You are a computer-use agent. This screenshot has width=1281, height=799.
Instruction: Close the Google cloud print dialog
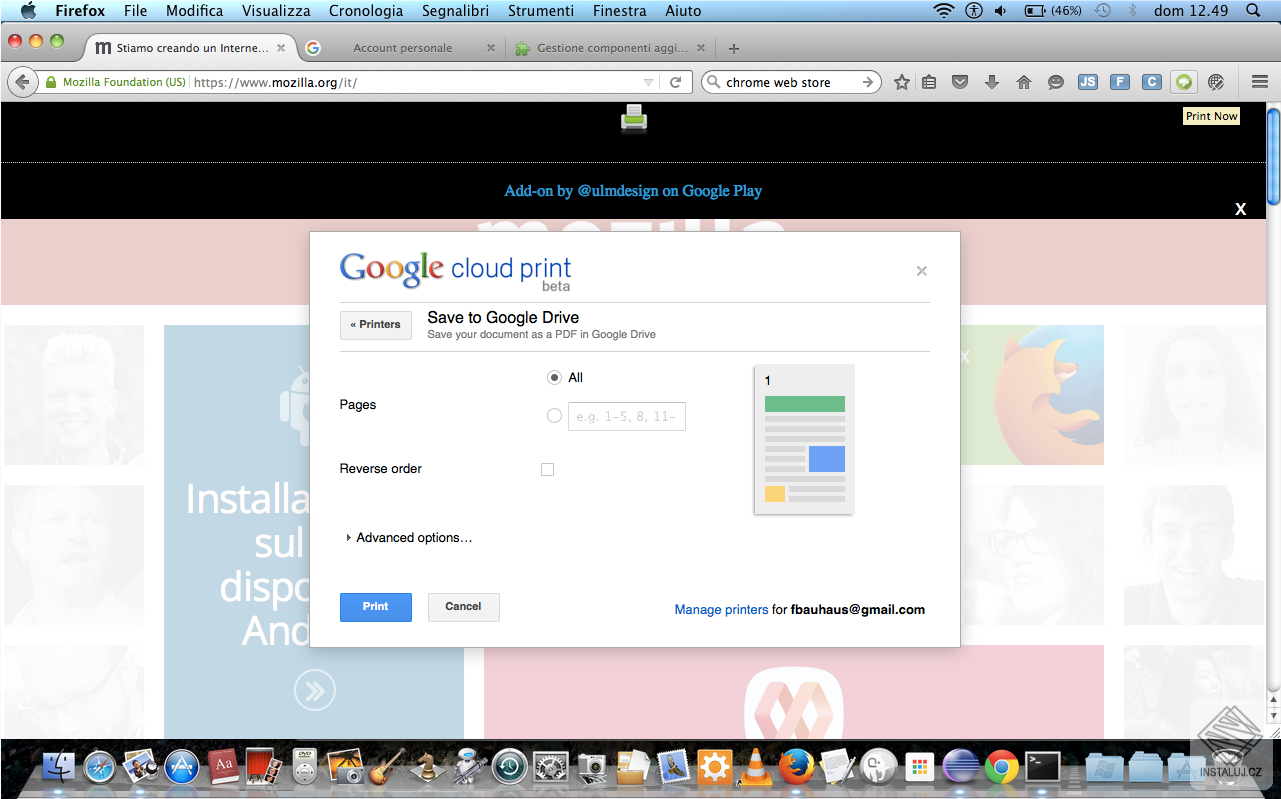click(921, 271)
